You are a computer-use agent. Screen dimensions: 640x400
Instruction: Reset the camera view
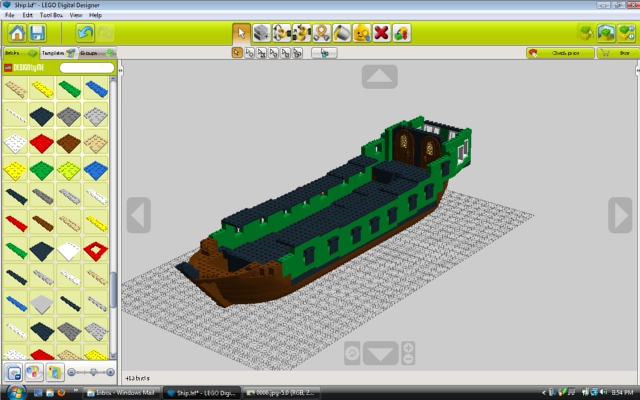(x=352, y=353)
